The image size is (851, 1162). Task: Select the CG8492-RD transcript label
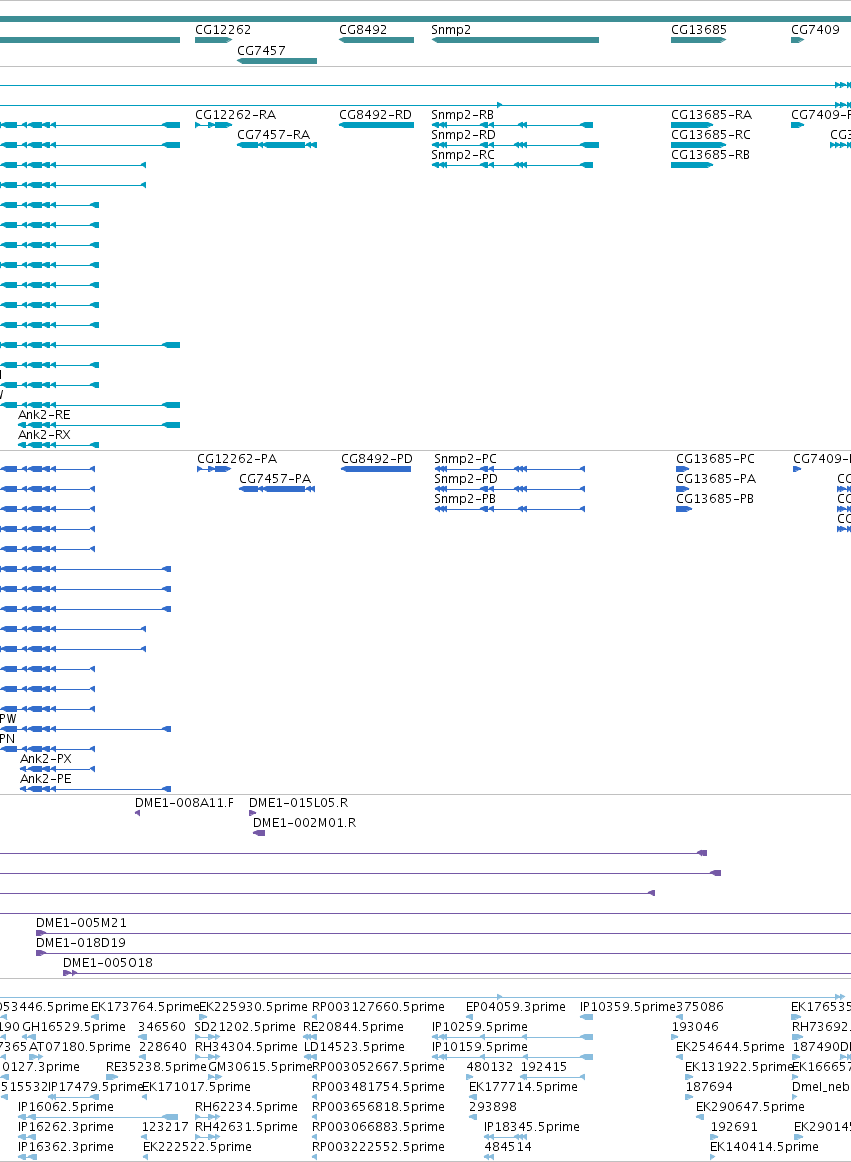click(x=375, y=115)
